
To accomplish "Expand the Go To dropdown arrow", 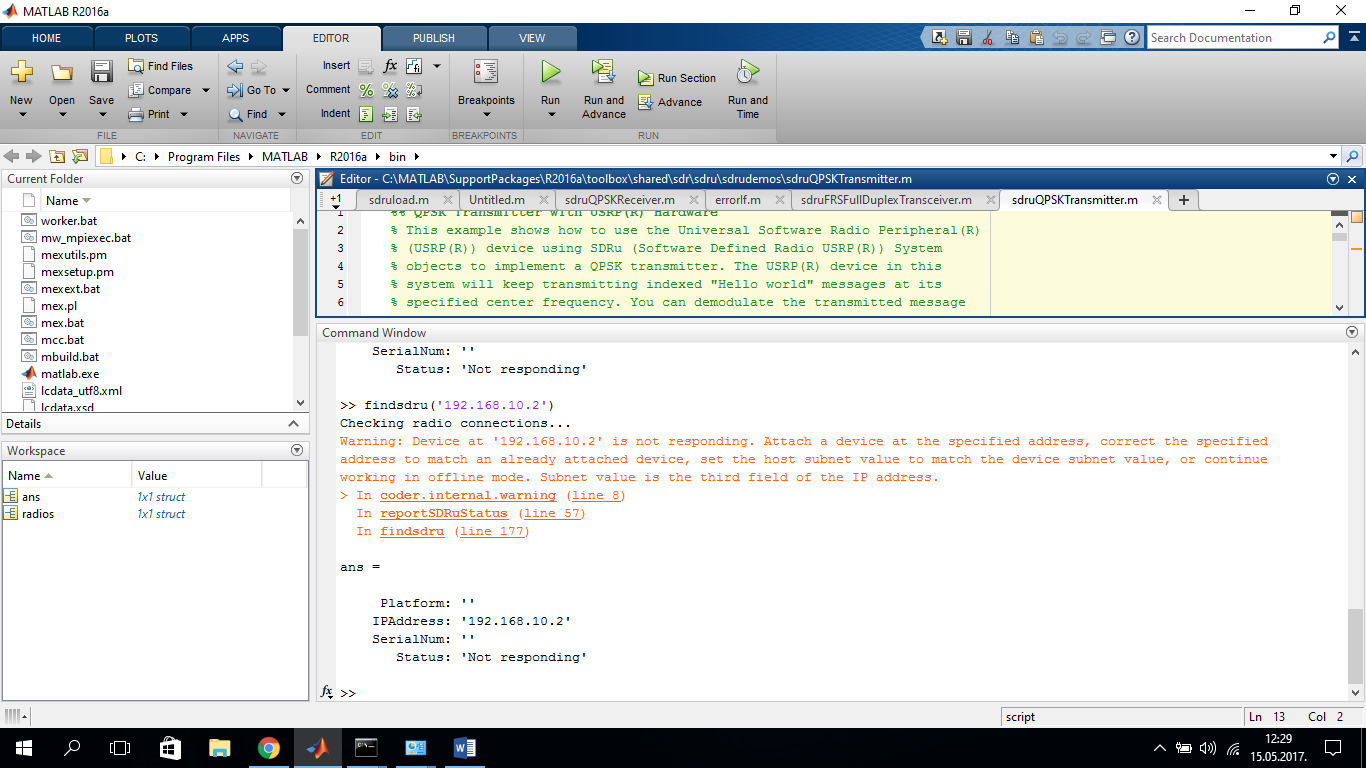I will point(286,90).
